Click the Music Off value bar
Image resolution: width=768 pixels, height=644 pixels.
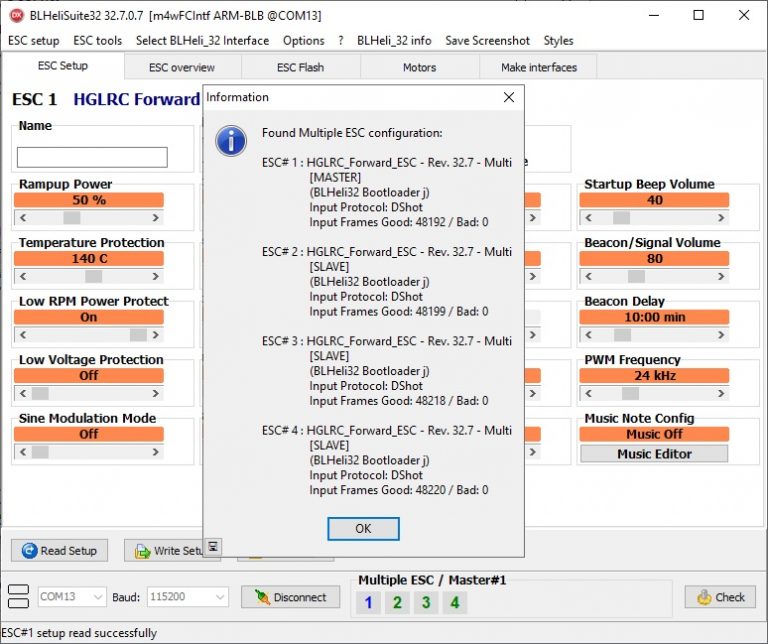(654, 434)
